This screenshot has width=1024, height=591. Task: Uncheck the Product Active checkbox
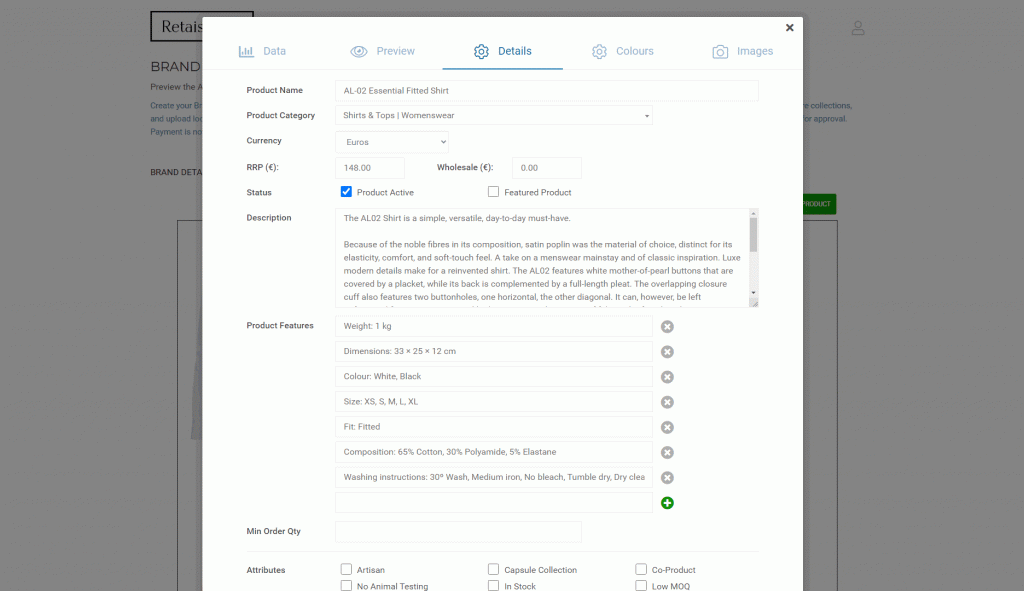(x=346, y=191)
